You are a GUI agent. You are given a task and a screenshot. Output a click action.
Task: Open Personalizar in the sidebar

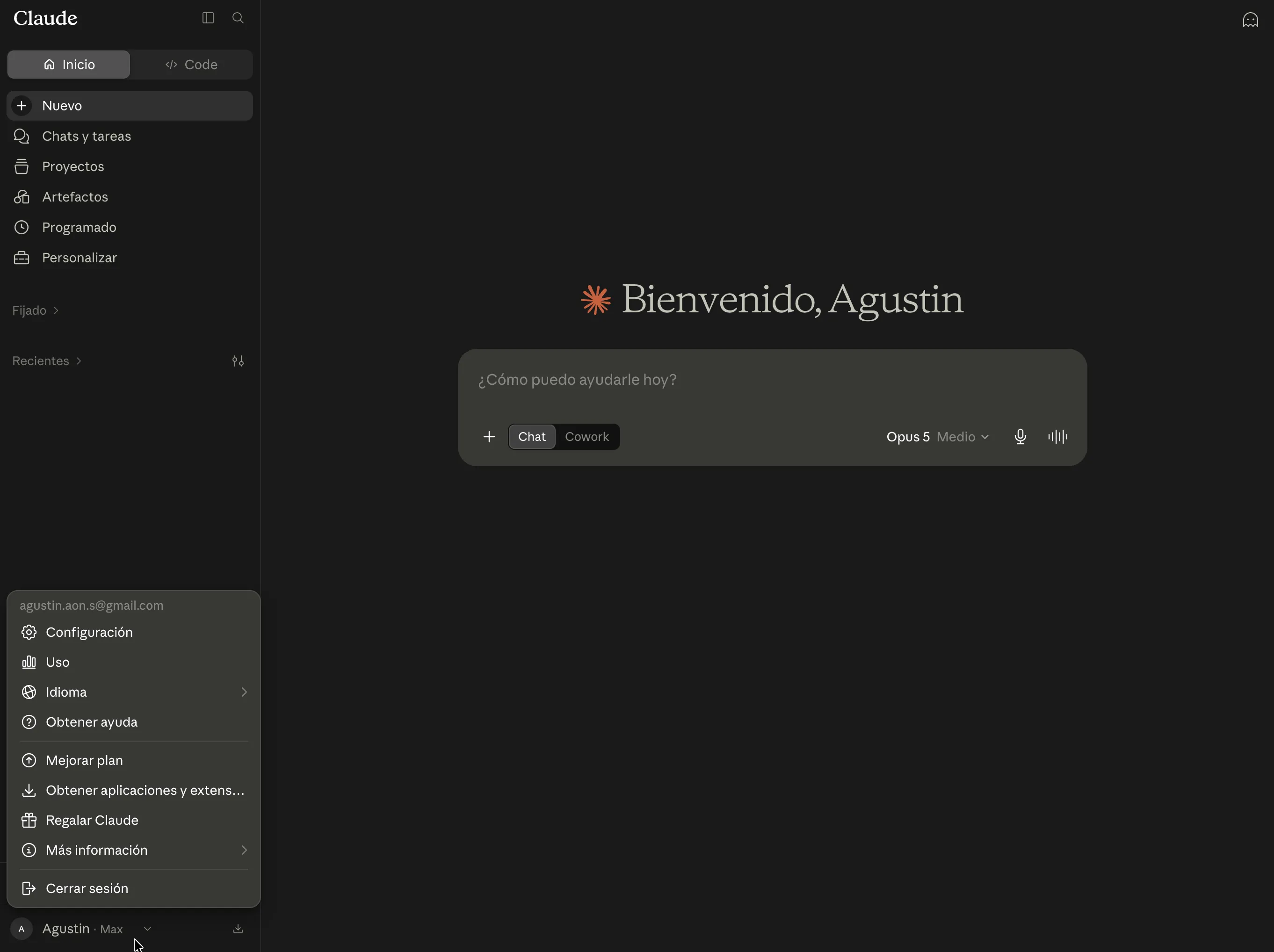point(130,258)
